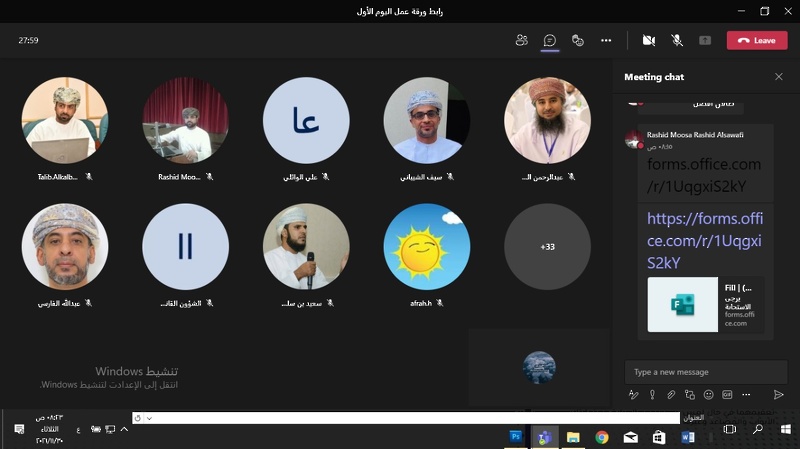This screenshot has height=449, width=800.
Task: Open the Loop components icon in chat
Action: click(690, 394)
